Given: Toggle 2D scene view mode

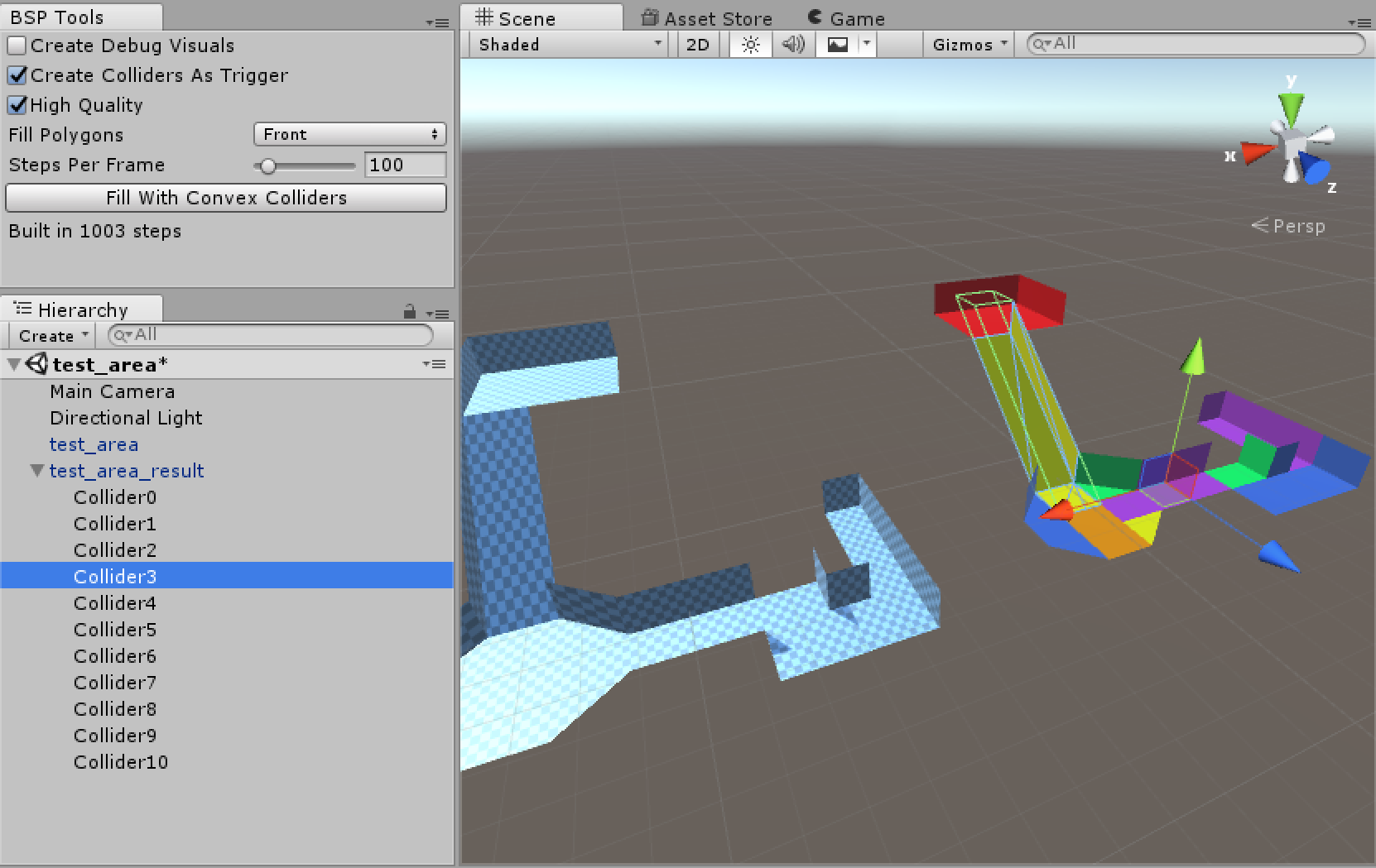Looking at the screenshot, I should pos(698,45).
